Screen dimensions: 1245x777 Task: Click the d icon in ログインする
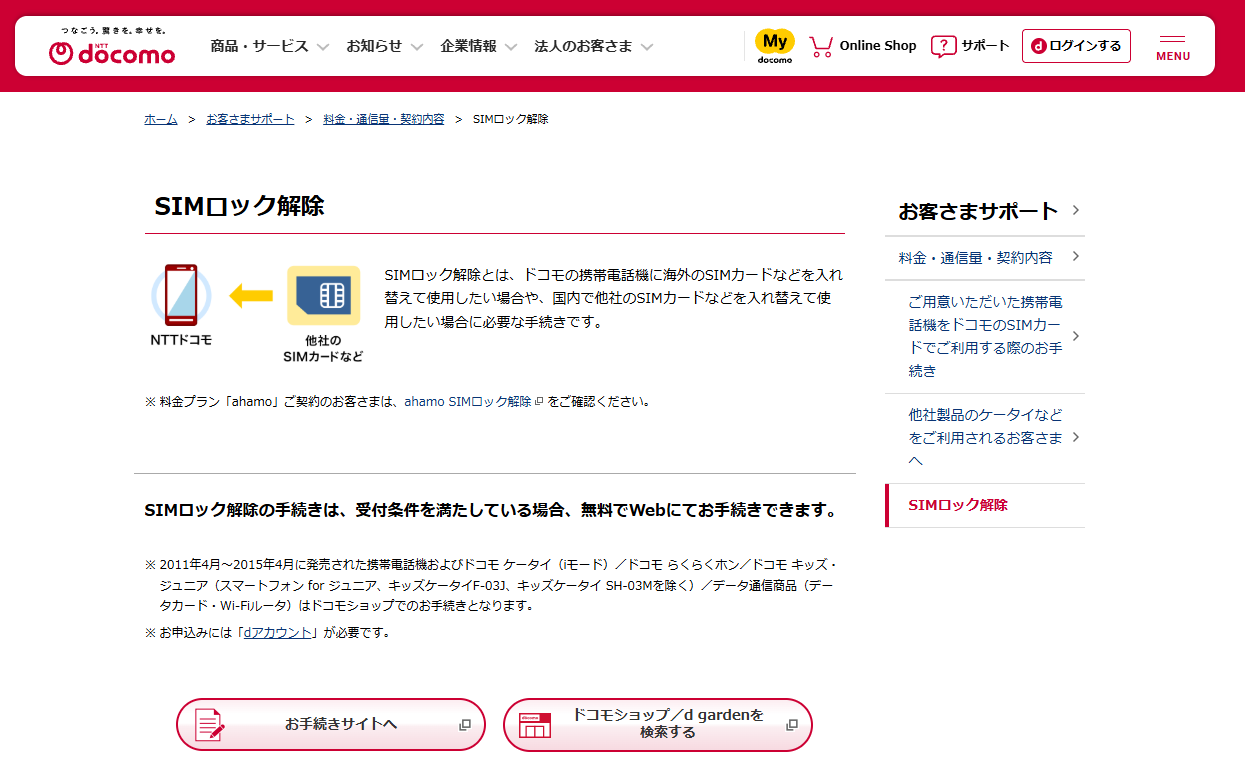[x=1038, y=46]
